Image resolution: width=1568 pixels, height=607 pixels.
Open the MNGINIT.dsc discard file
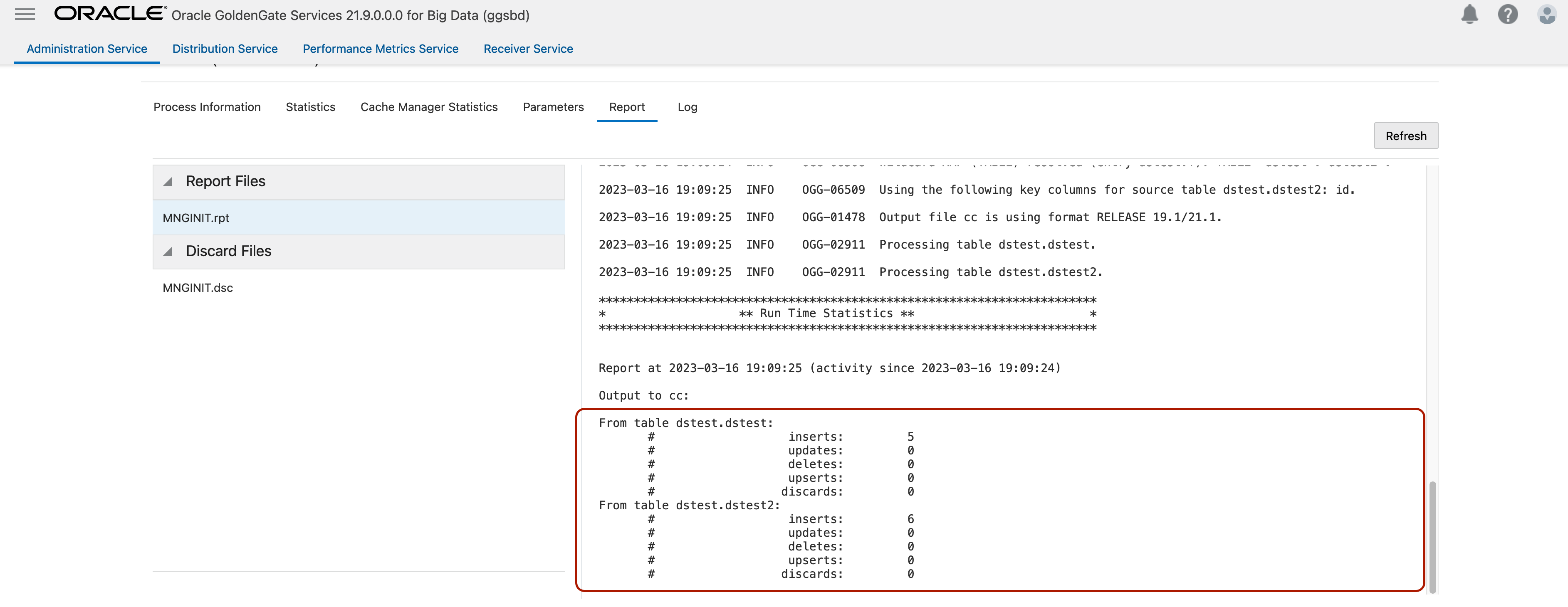coord(198,288)
